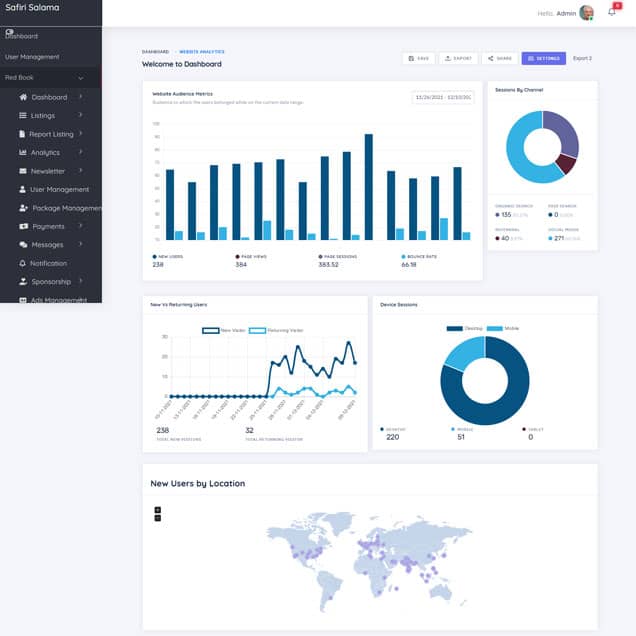Screen dimensions: 636x636
Task: Open notifications bell in top header
Action: (x=611, y=12)
